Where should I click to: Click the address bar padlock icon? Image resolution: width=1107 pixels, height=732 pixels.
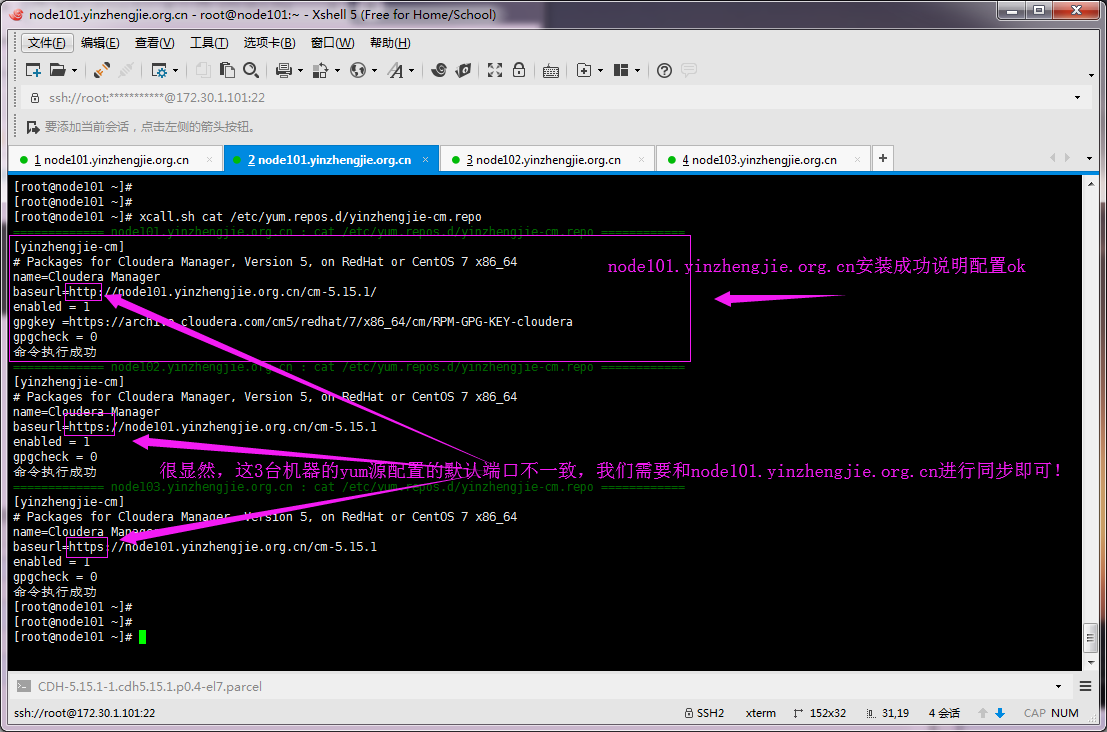[35, 97]
